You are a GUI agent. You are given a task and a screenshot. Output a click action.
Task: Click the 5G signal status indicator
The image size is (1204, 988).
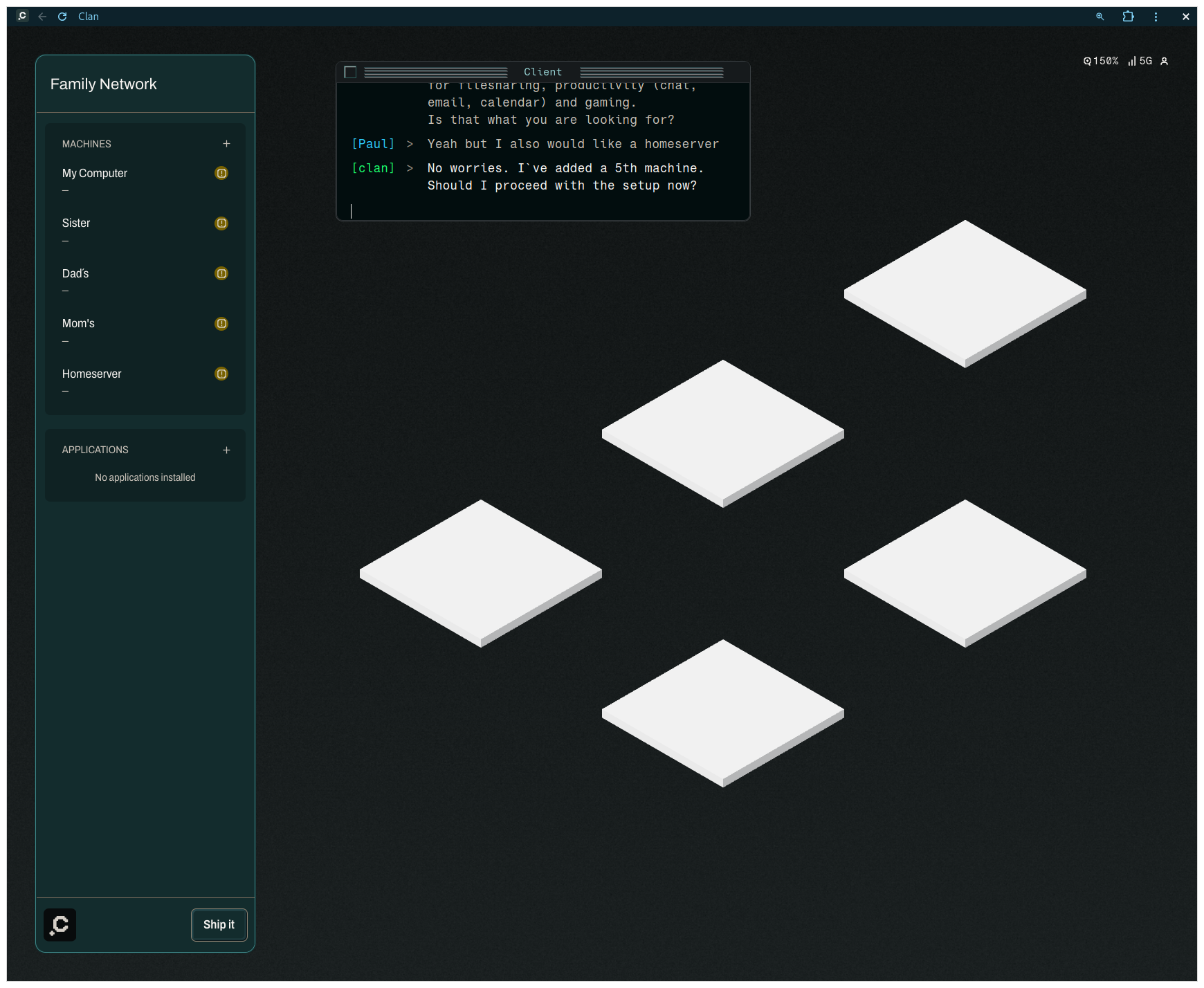pyautogui.click(x=1140, y=62)
